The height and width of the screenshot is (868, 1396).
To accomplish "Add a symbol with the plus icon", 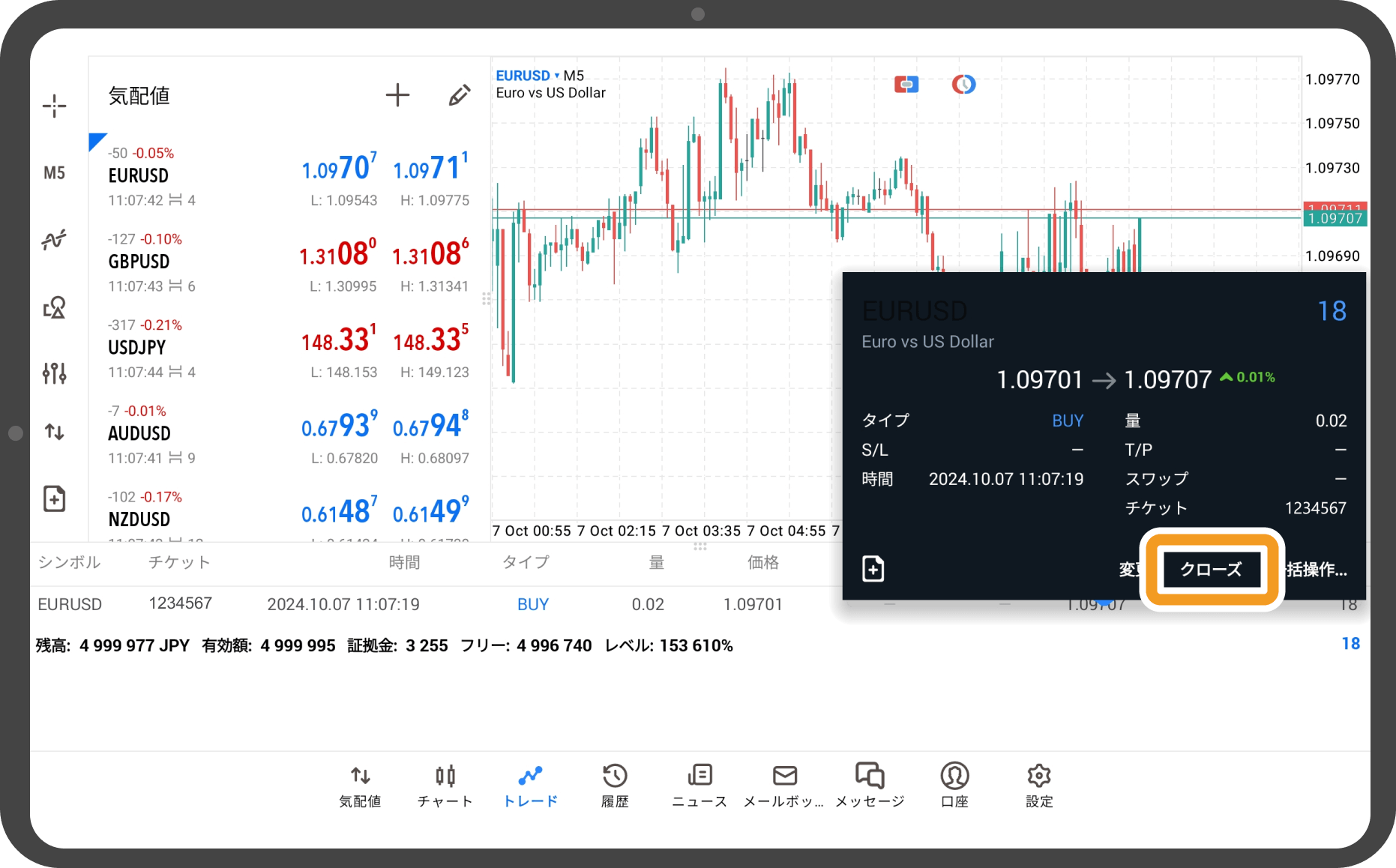I will tap(397, 95).
